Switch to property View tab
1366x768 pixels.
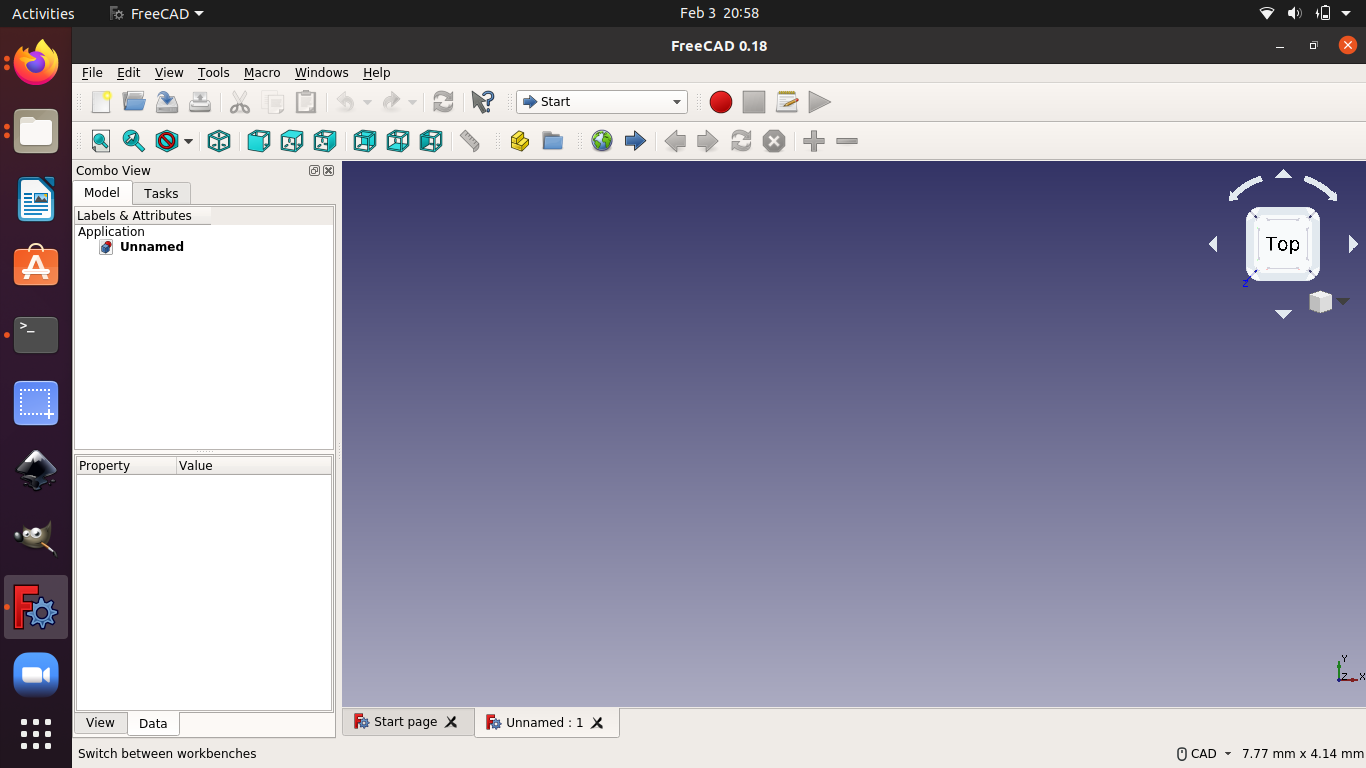click(100, 723)
